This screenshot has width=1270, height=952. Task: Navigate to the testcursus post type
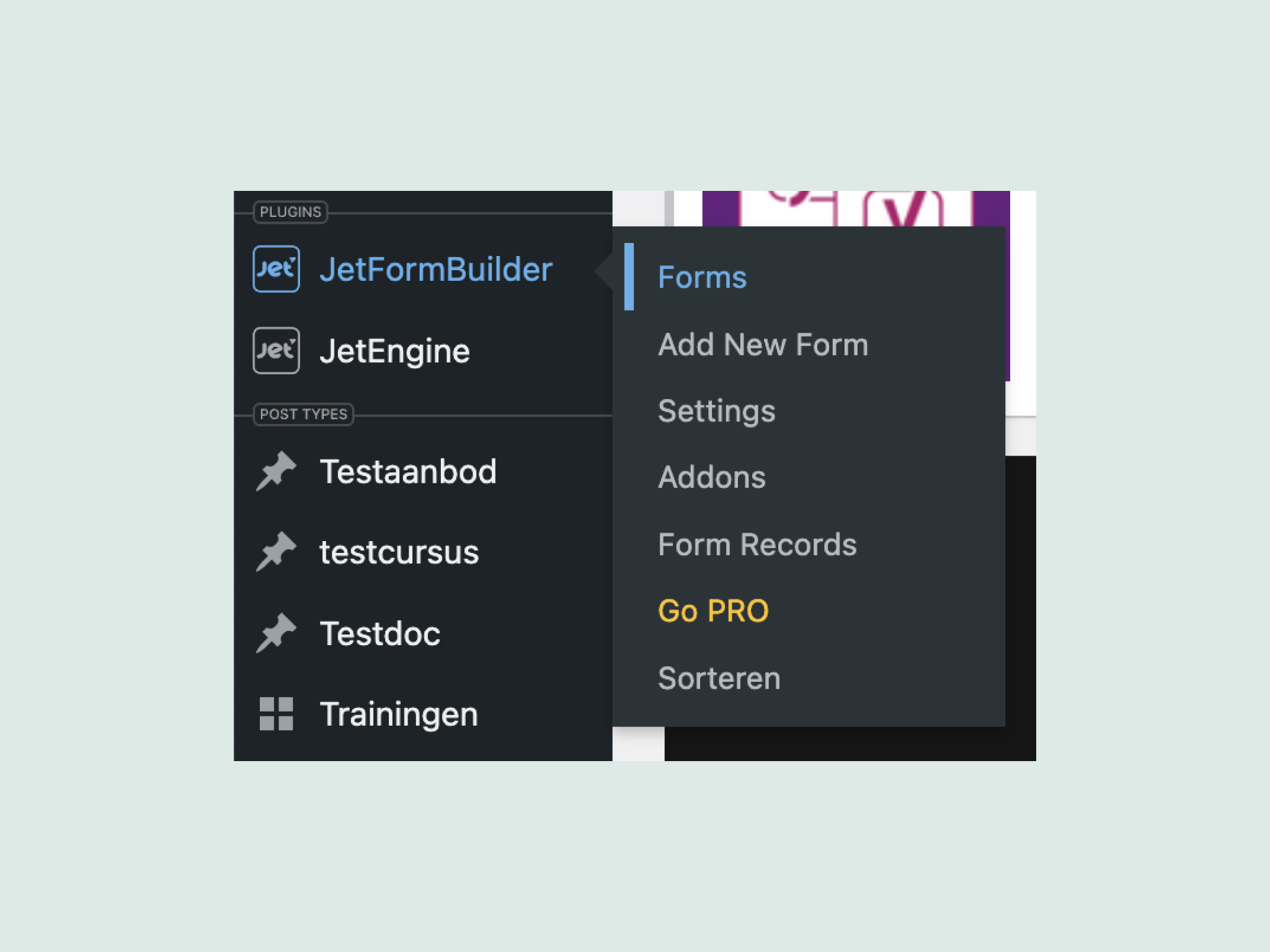coord(399,552)
